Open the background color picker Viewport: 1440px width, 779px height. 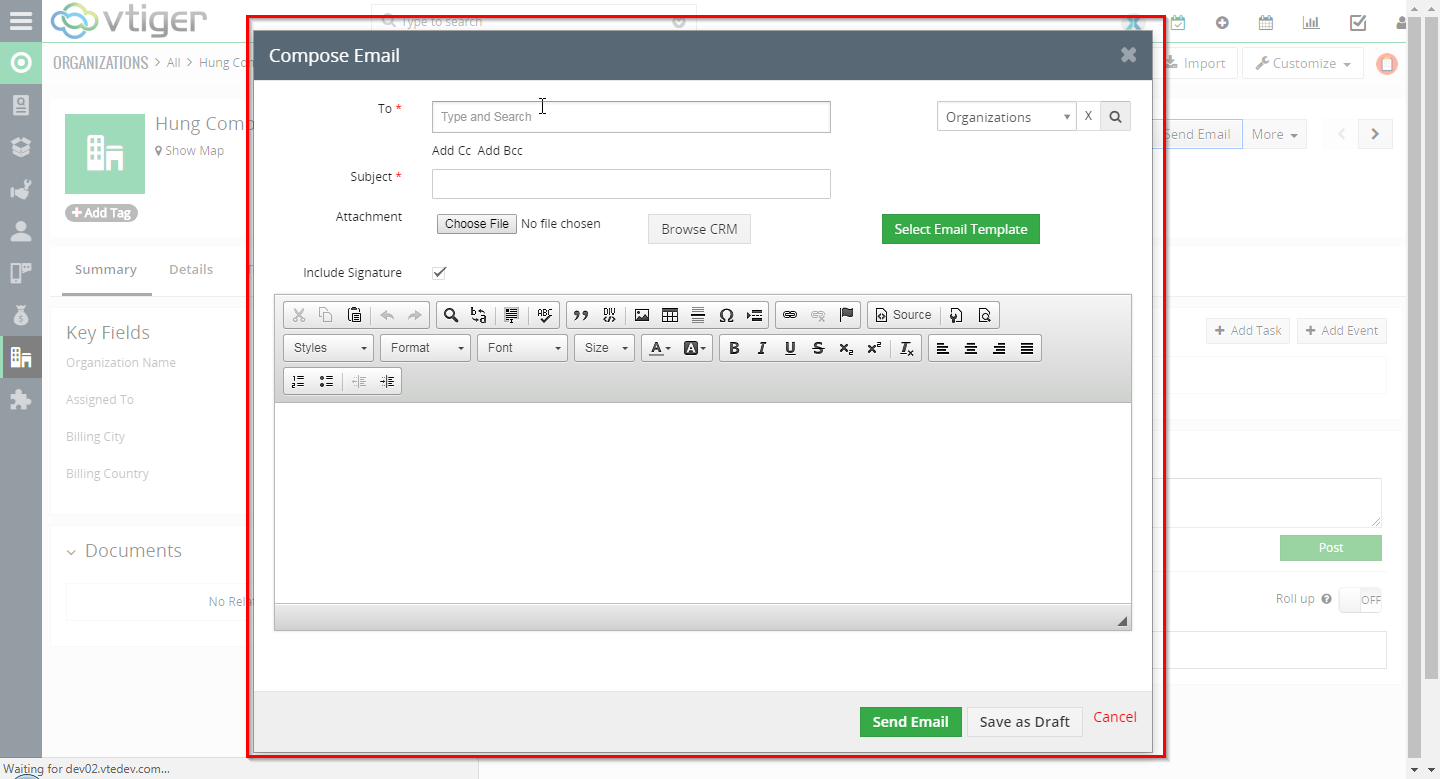(694, 348)
